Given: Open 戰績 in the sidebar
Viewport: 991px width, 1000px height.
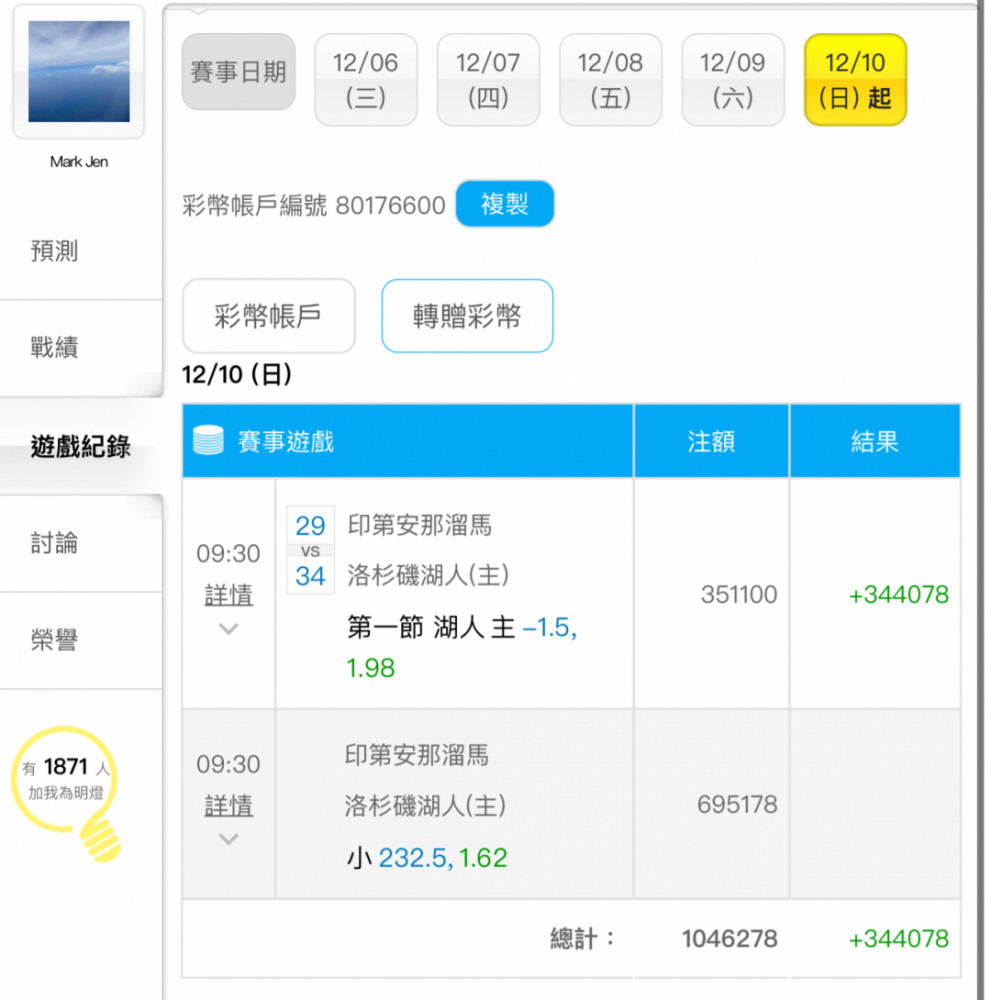Looking at the screenshot, I should pyautogui.click(x=55, y=348).
